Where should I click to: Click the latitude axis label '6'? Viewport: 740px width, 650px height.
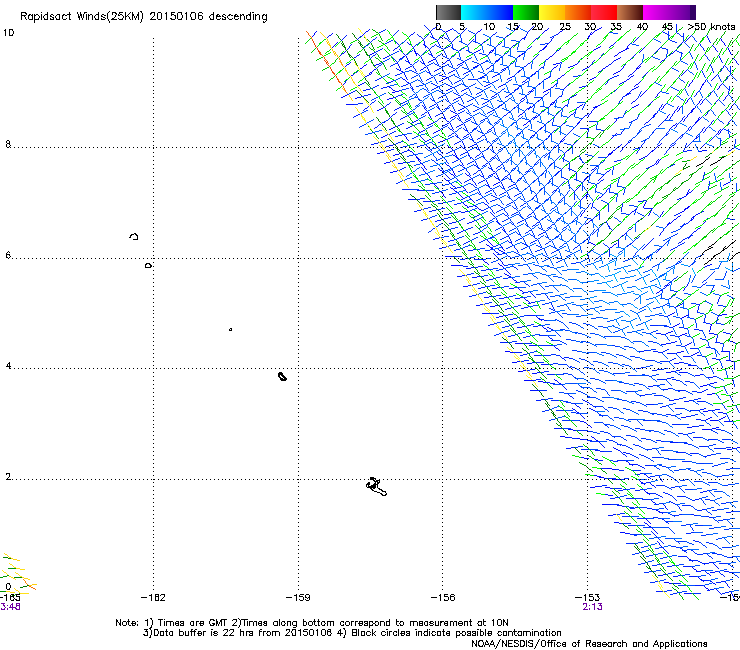point(8,255)
